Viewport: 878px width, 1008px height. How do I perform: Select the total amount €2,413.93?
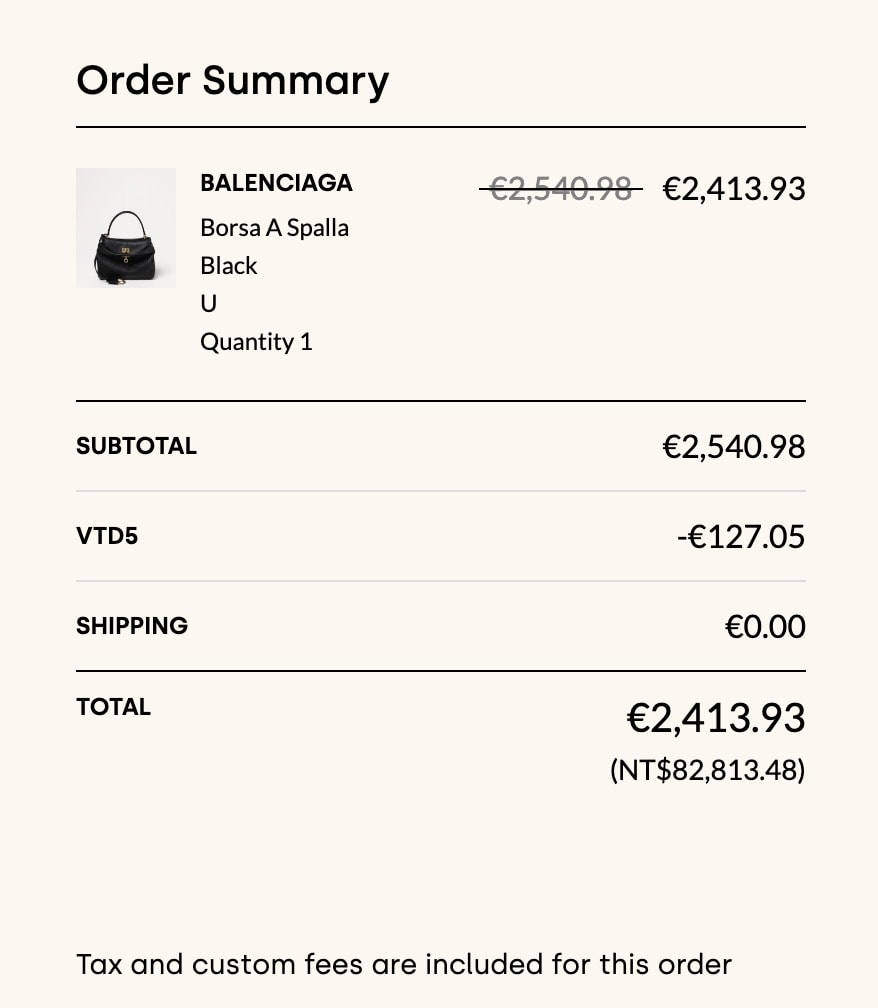(715, 717)
